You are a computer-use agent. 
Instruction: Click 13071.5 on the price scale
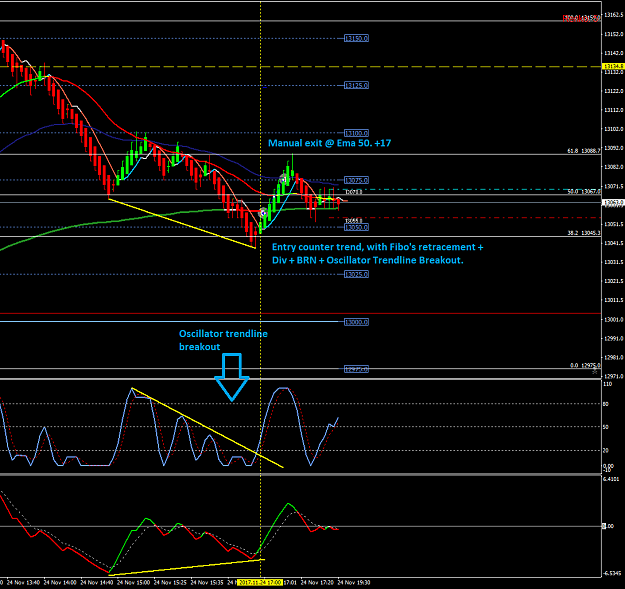point(613,186)
